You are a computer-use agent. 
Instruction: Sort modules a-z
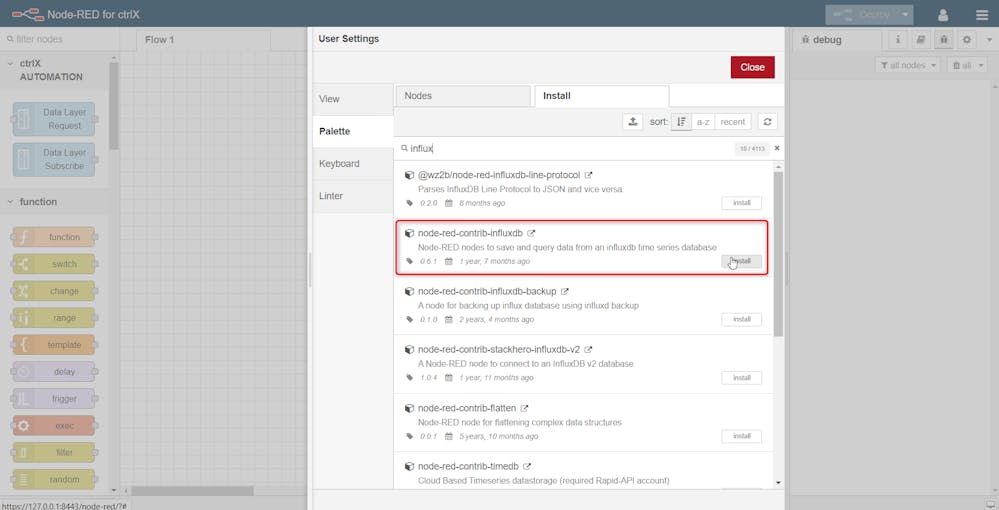[703, 122]
